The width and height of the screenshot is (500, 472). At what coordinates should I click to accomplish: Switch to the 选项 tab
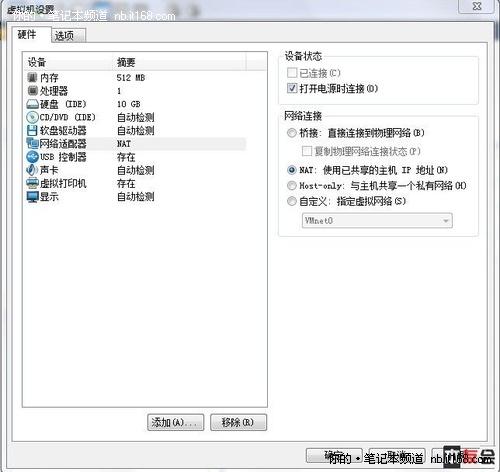tap(68, 35)
